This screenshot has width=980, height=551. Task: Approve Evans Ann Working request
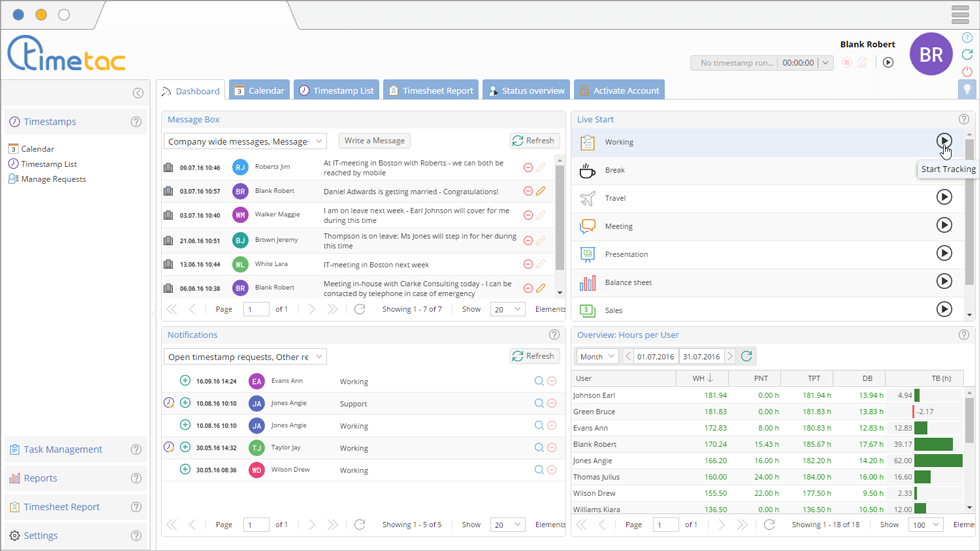[185, 380]
